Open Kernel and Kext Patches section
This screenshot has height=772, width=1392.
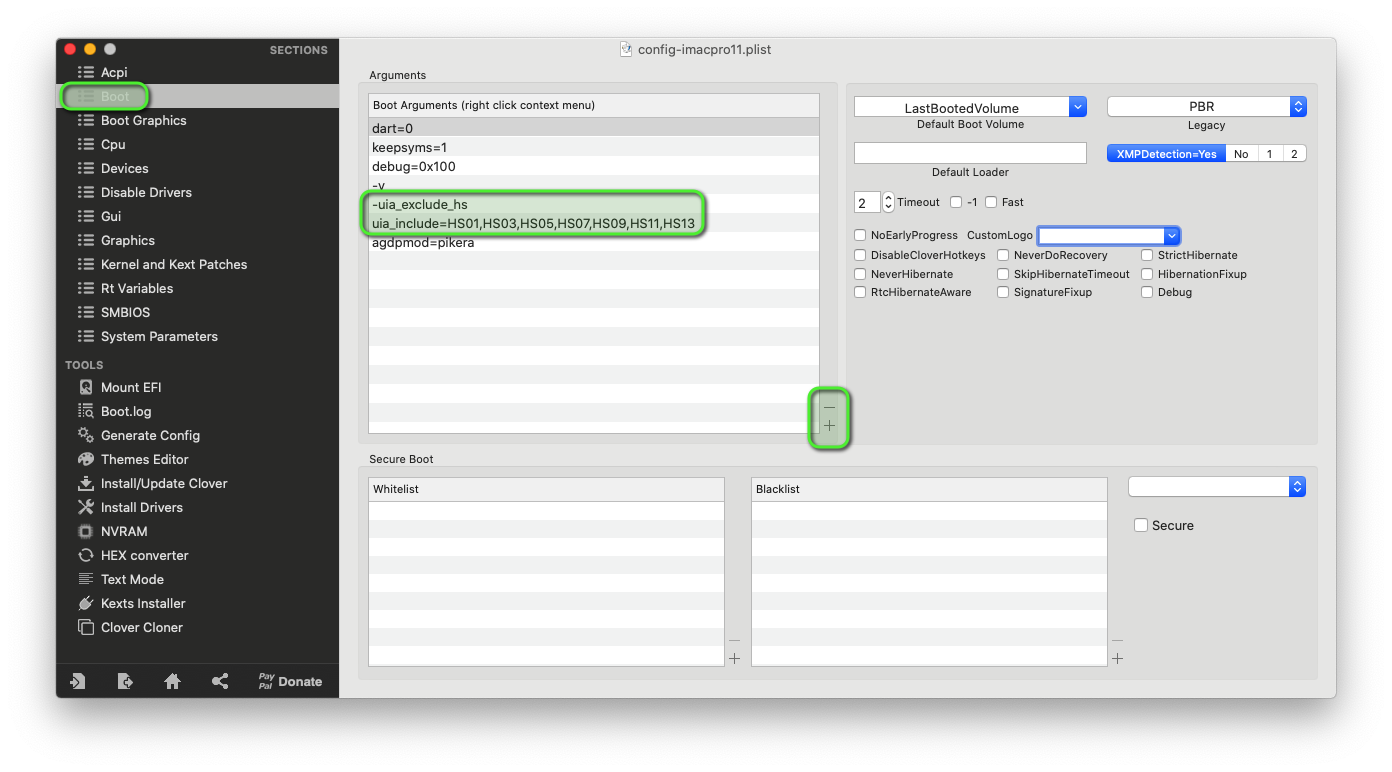[198, 264]
